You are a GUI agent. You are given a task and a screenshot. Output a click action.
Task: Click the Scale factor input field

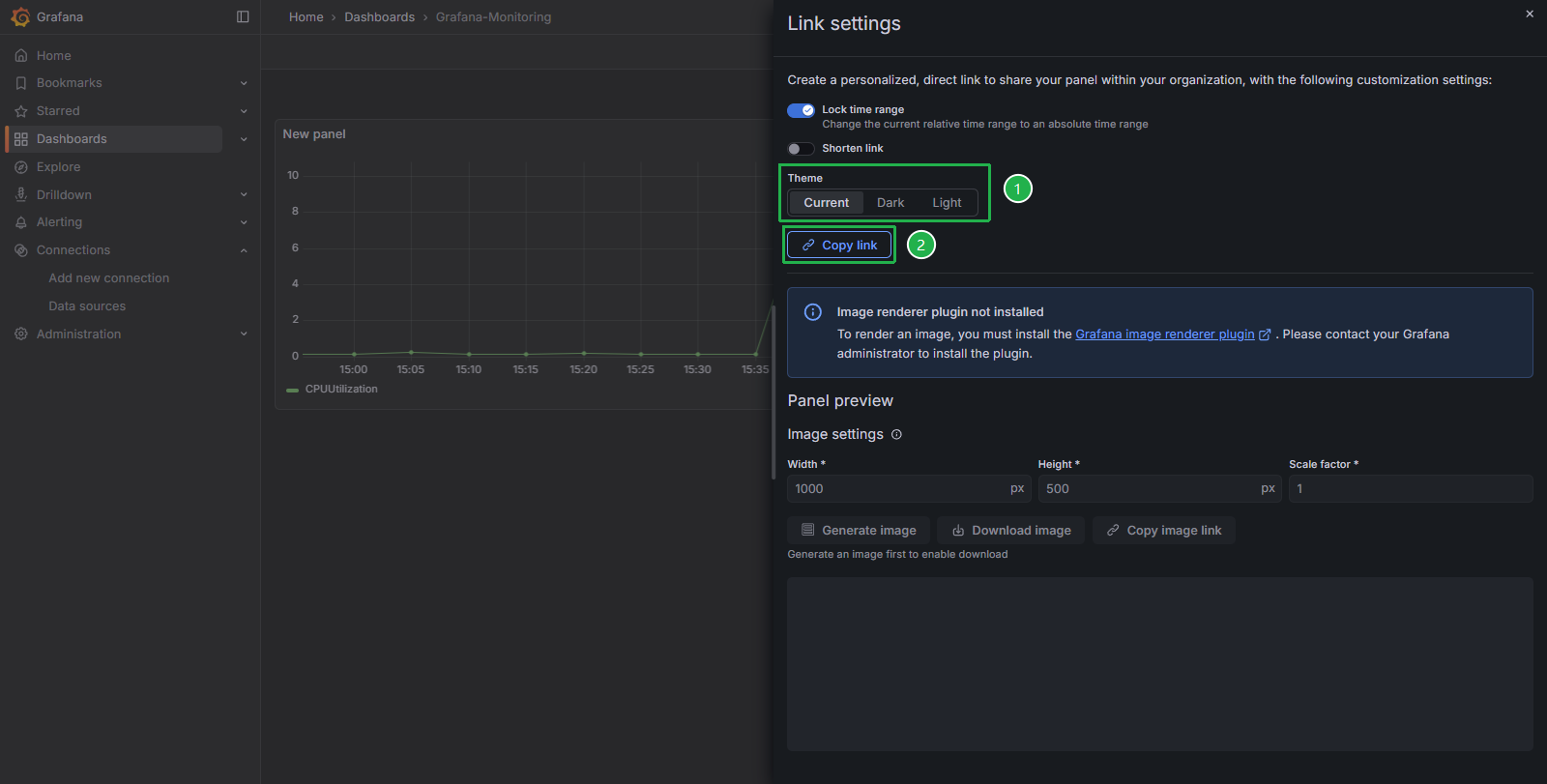1411,489
